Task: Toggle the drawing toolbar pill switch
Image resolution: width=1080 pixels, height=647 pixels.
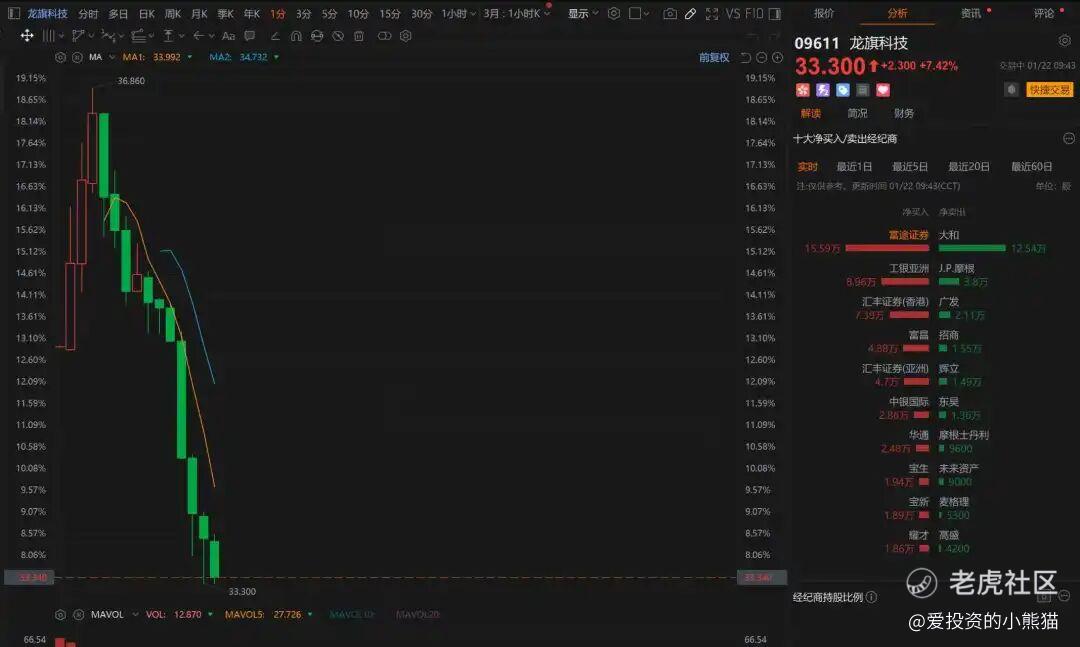Action: coord(384,36)
